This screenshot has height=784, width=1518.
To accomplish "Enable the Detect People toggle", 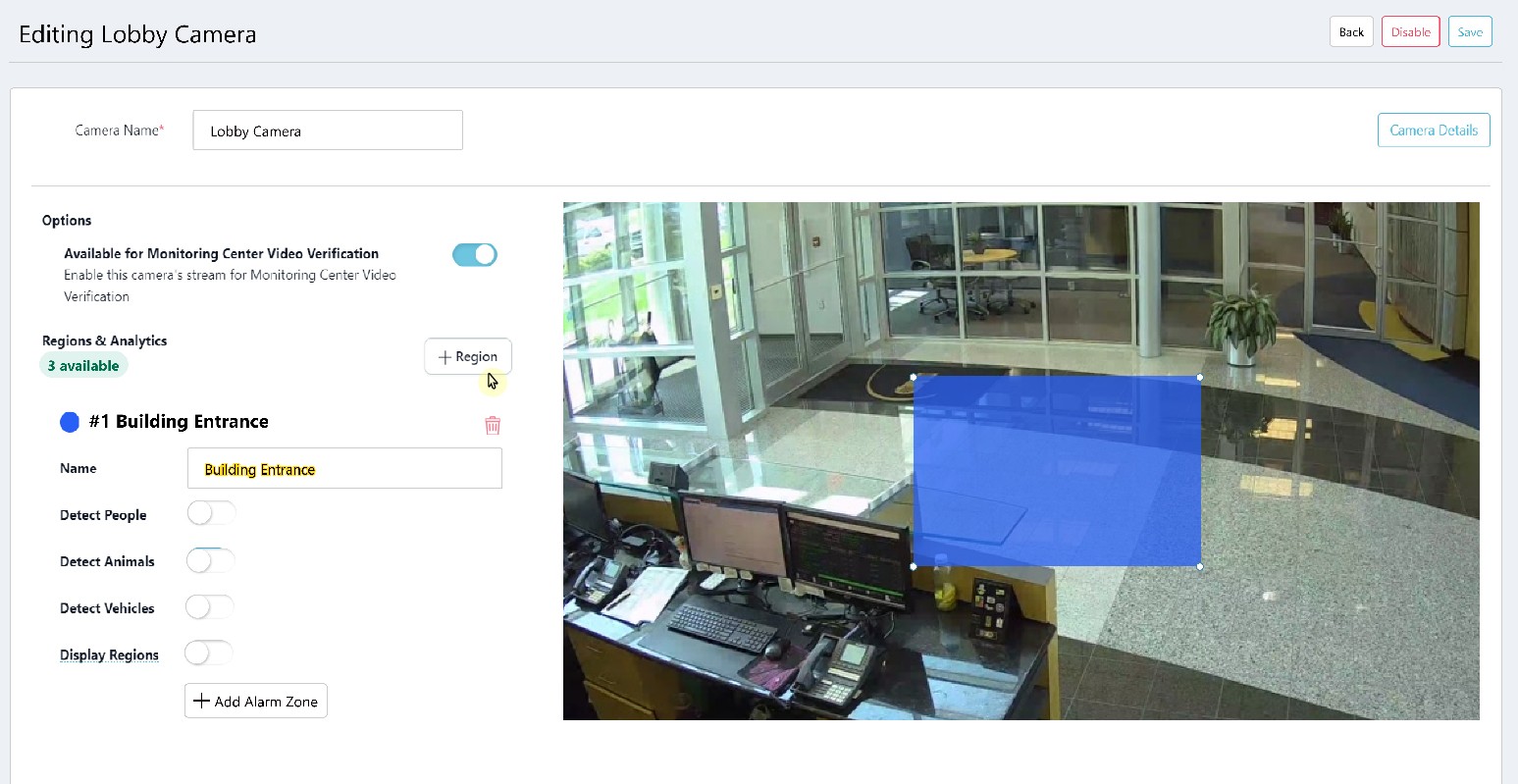I will (x=211, y=513).
